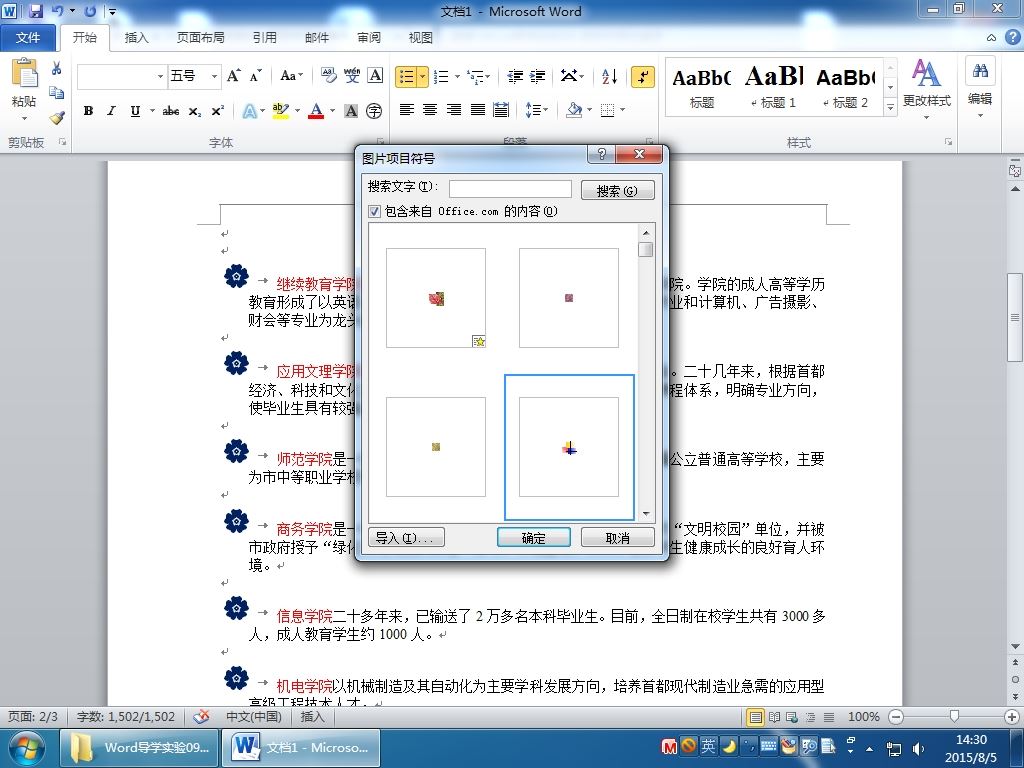Open the Editing group button
The image size is (1024, 768).
click(x=980, y=89)
